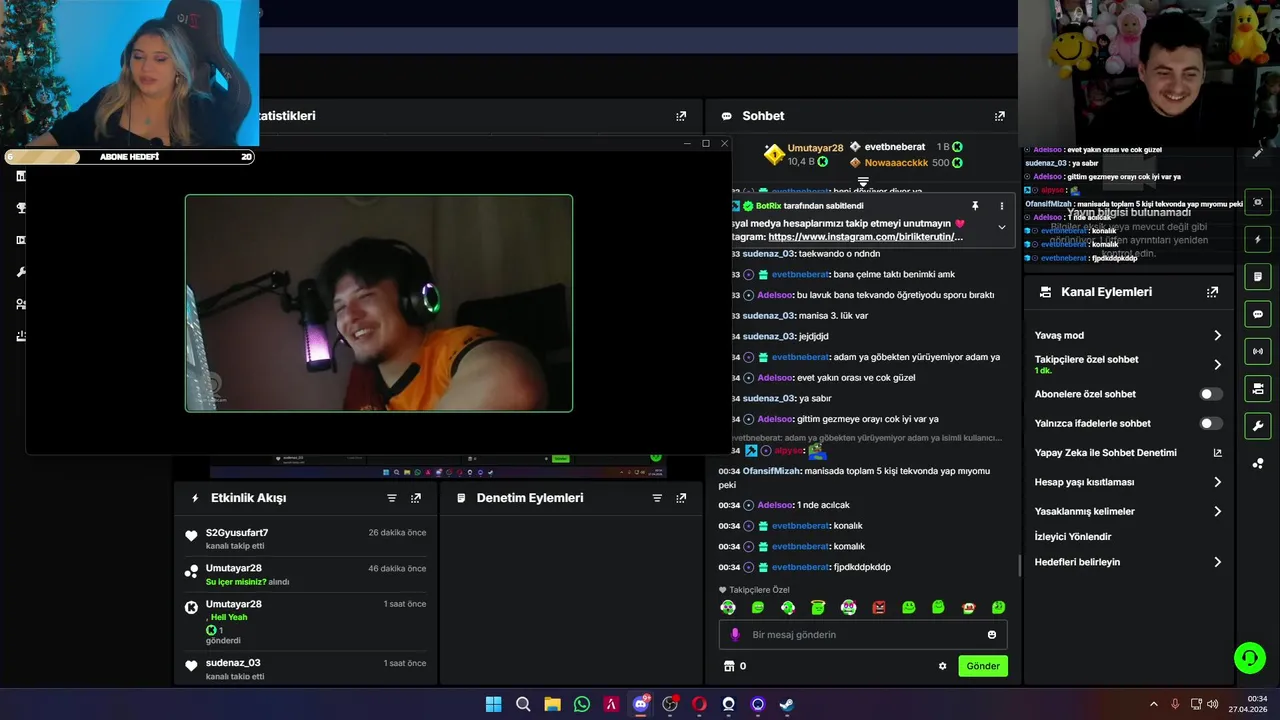Pop out the Denetim Eylemleri panel

click(x=681, y=498)
